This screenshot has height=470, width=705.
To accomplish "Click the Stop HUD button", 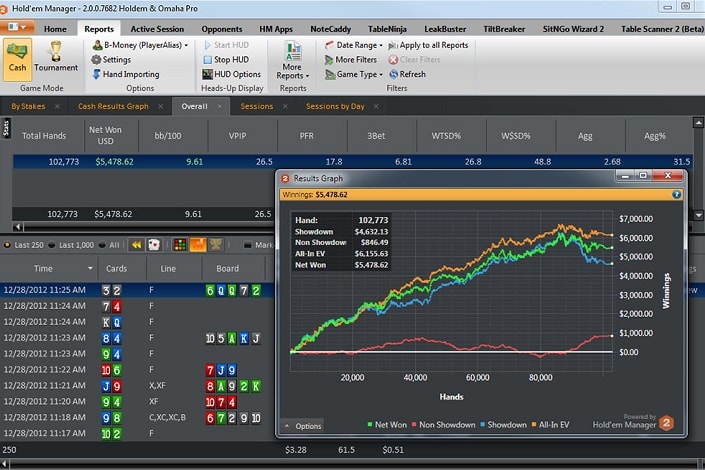I will [x=237, y=60].
